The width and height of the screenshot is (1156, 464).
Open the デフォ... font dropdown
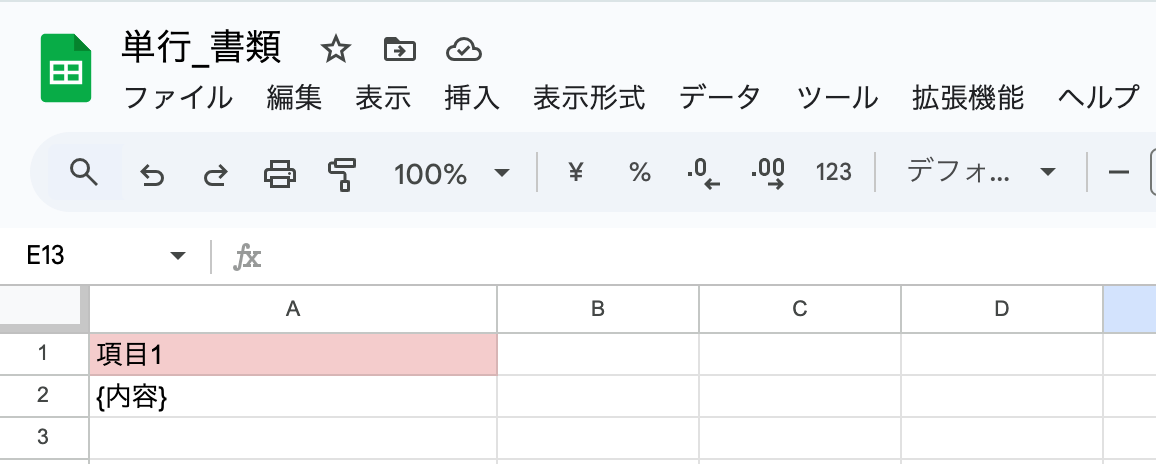pos(980,173)
